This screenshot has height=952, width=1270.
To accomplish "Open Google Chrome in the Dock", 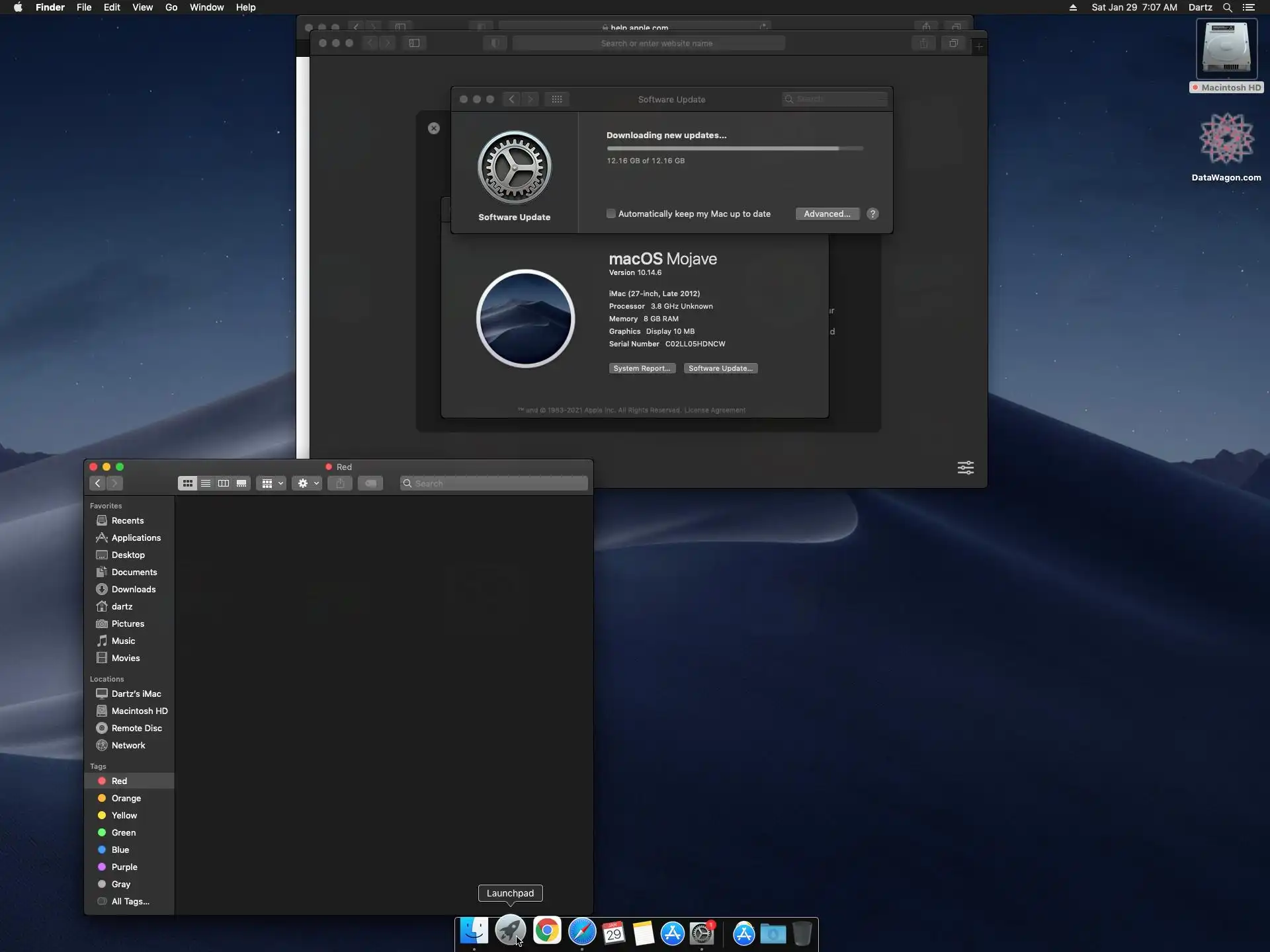I will point(547,932).
